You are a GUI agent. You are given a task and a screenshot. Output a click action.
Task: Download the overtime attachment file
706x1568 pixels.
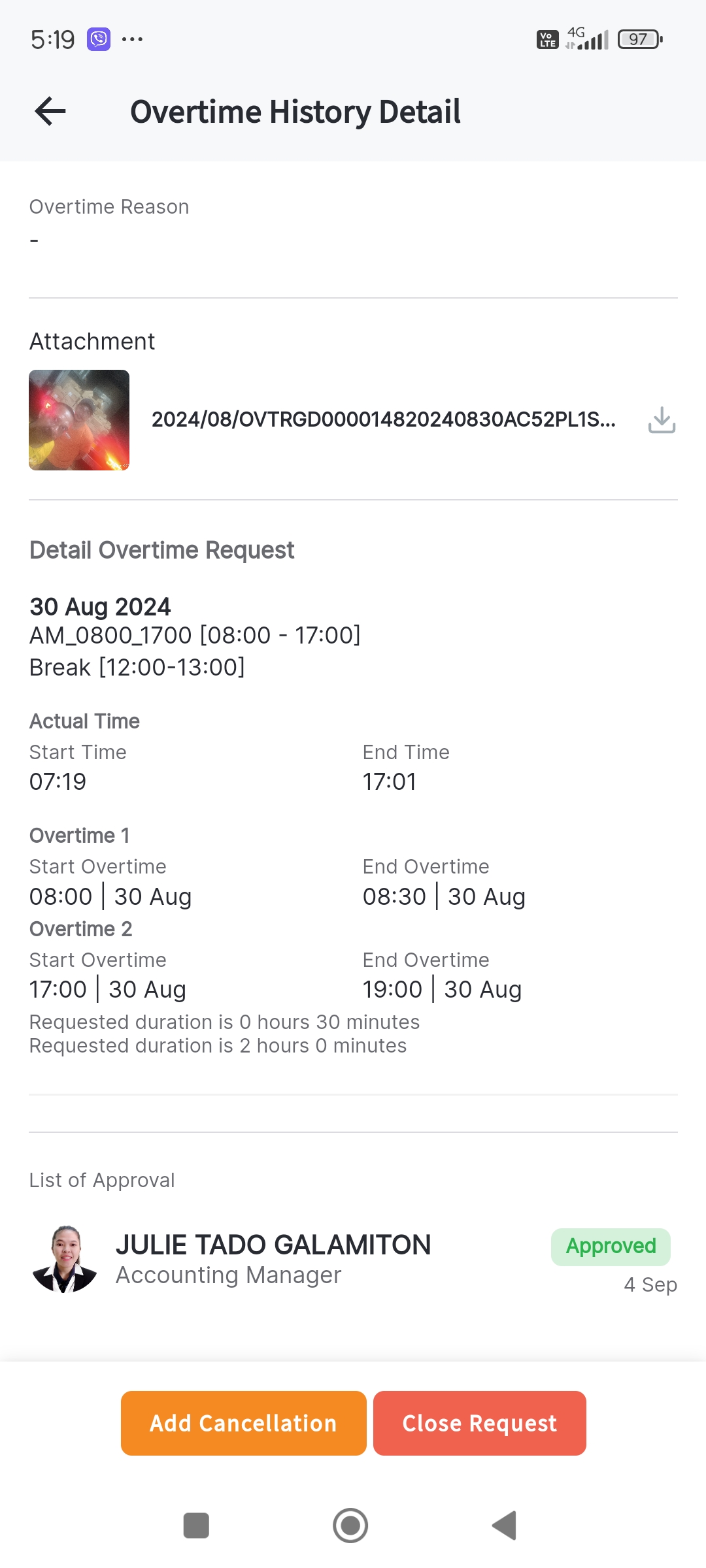[x=662, y=420]
